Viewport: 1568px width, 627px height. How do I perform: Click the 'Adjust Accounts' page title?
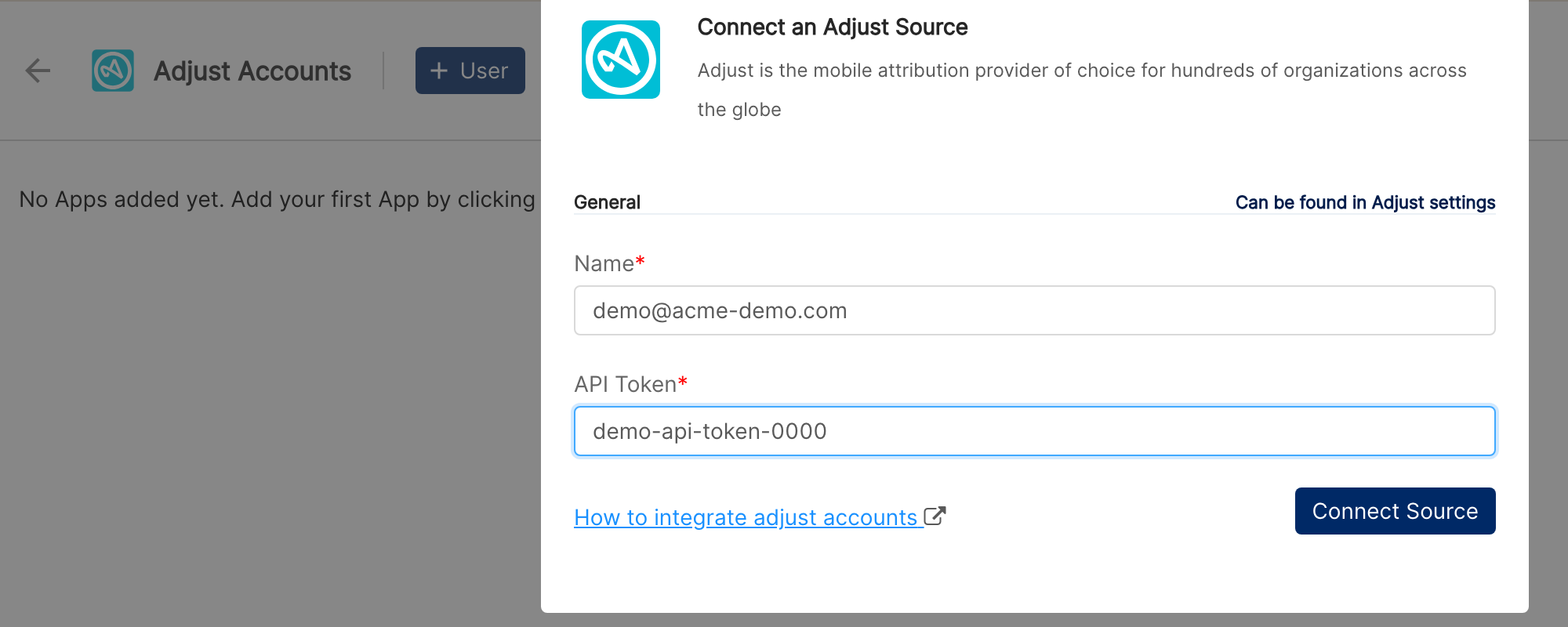point(252,71)
